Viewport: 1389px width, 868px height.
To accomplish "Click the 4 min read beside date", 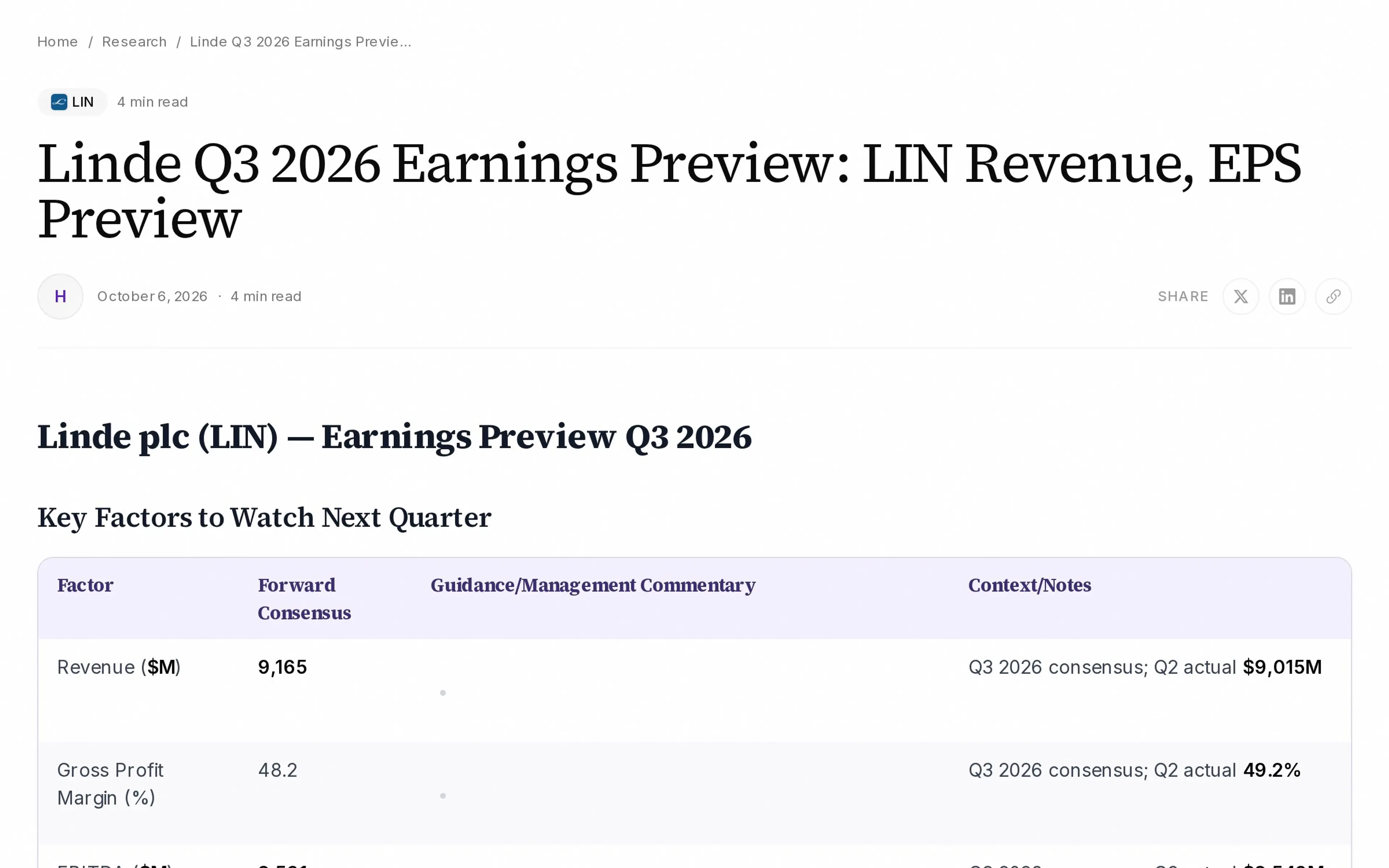I will click(266, 296).
